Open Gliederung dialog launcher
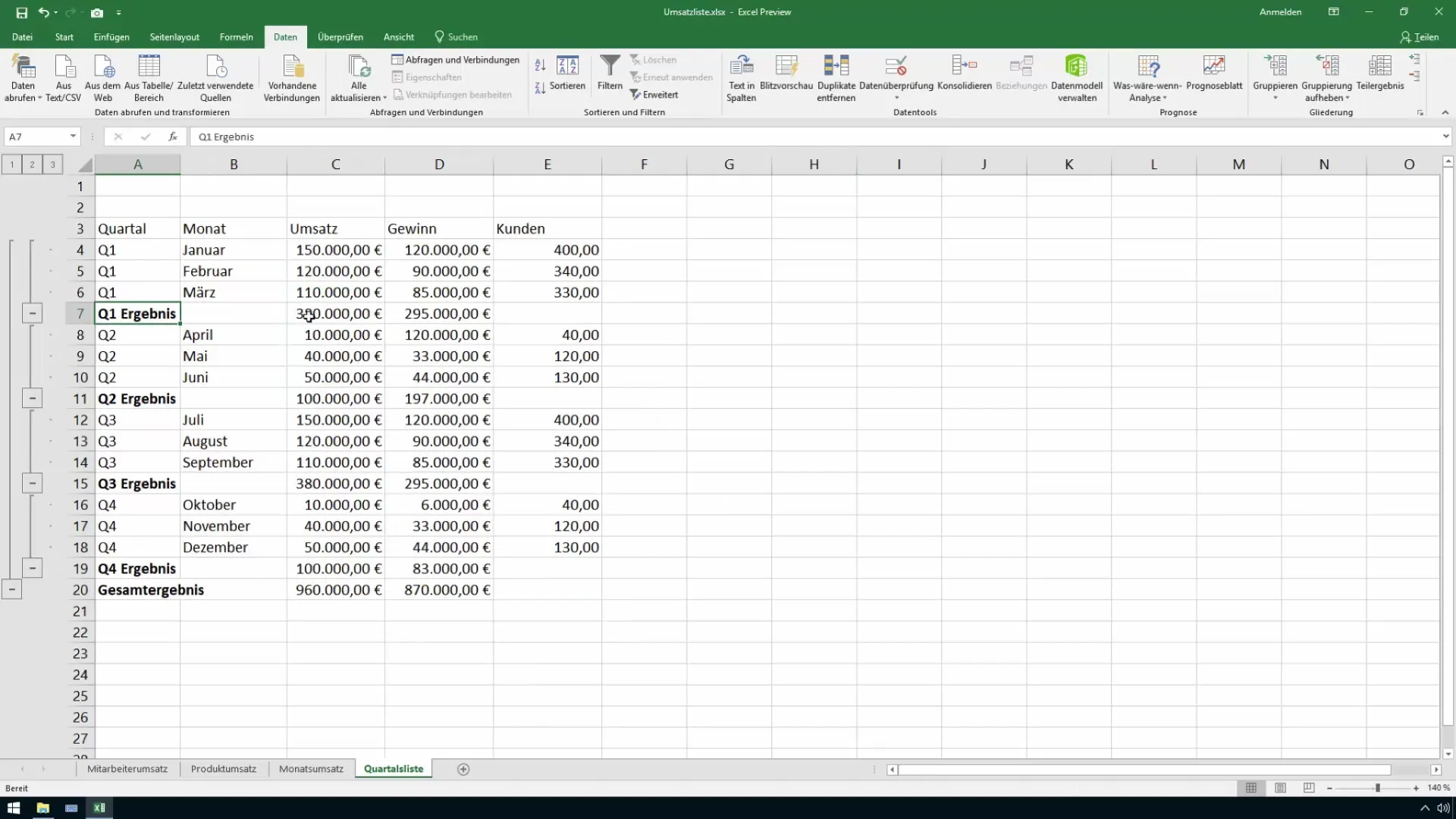1456x819 pixels. point(1420,112)
